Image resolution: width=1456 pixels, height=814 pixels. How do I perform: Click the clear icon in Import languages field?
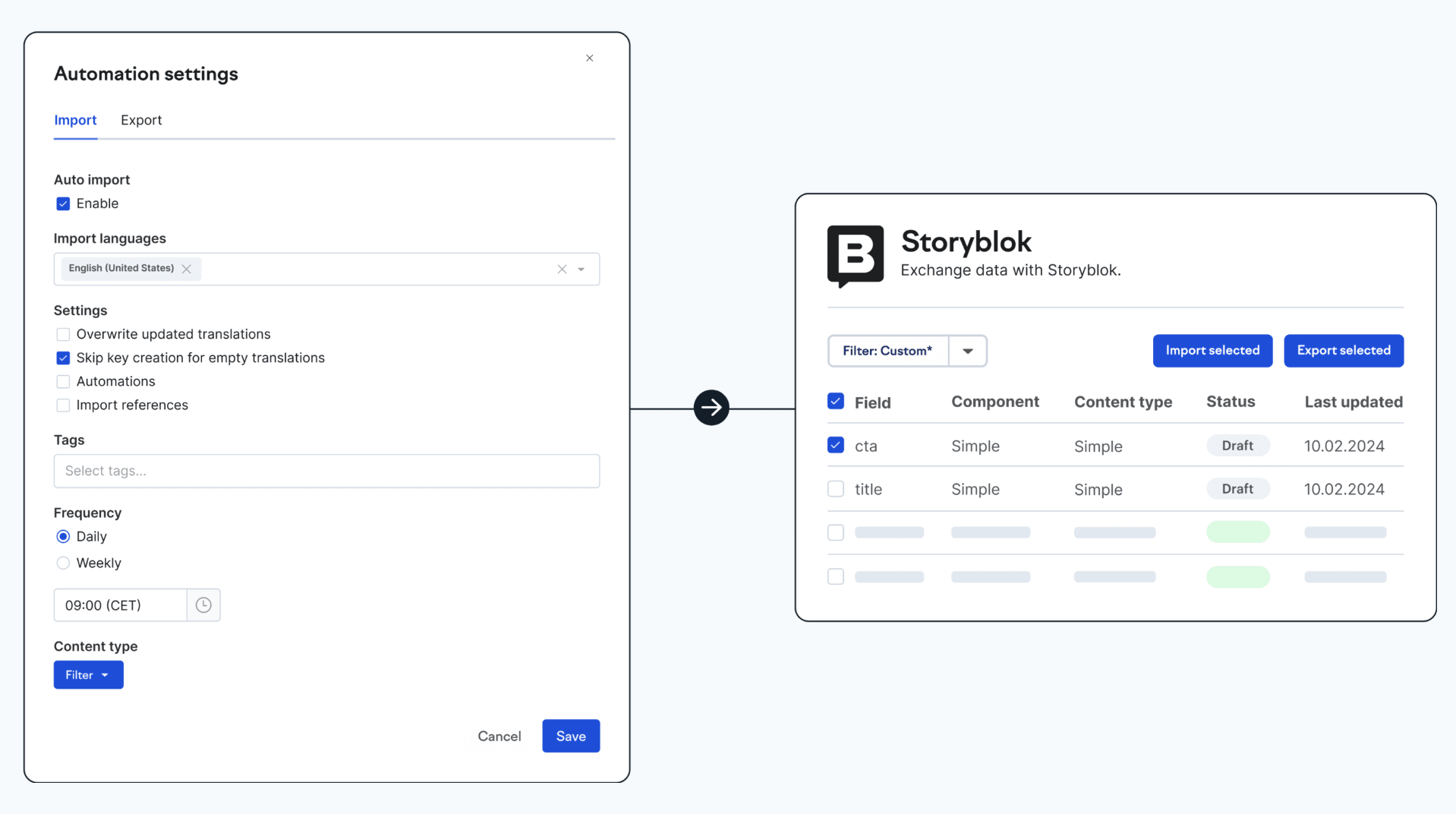tap(562, 269)
